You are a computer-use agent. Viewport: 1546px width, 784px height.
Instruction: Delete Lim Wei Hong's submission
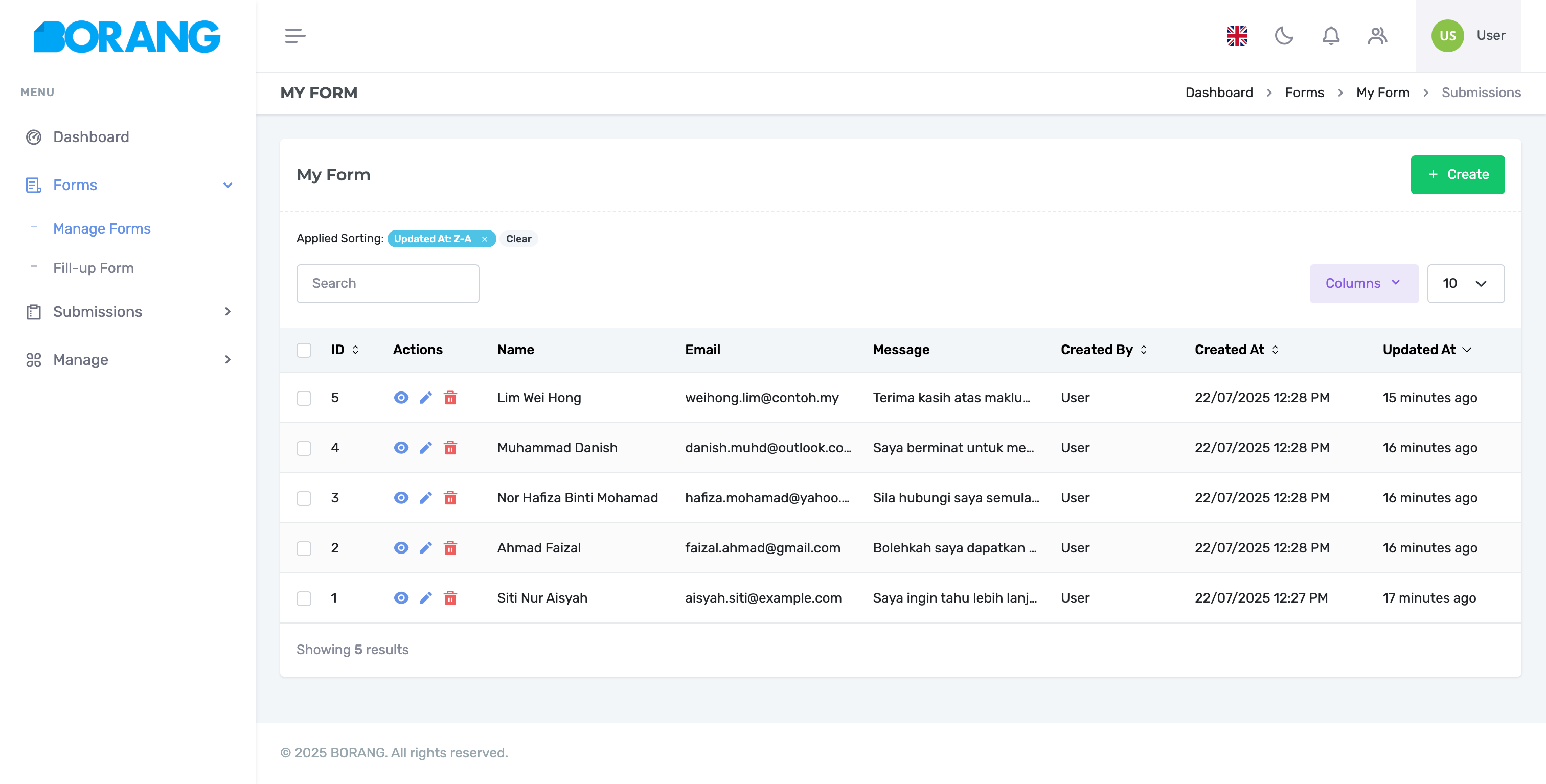click(x=450, y=398)
